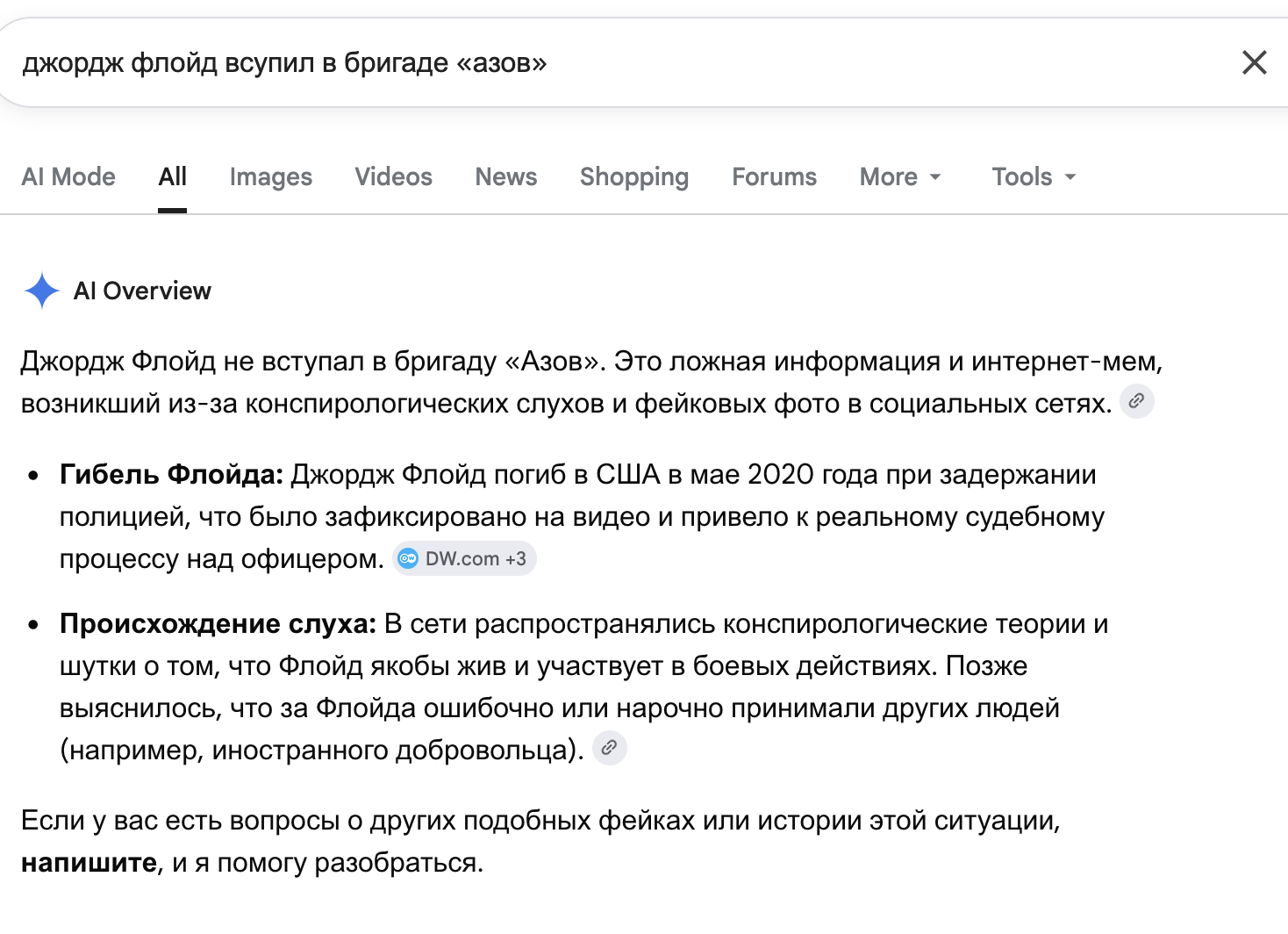Switch to Images tab
Image resolution: width=1288 pixels, height=934 pixels.
pyautogui.click(x=270, y=176)
